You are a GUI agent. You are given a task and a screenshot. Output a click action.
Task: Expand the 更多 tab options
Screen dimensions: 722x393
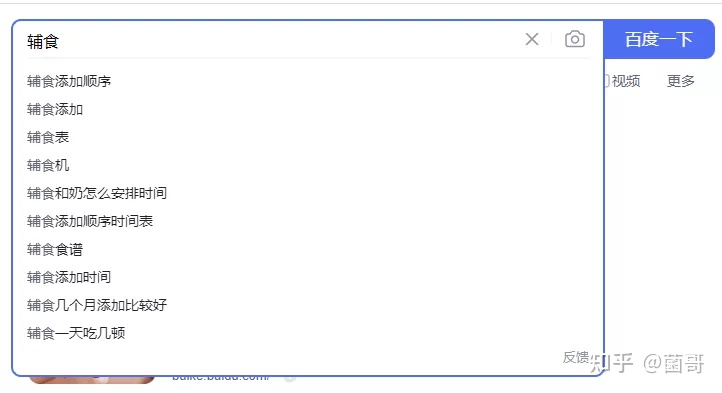[681, 81]
